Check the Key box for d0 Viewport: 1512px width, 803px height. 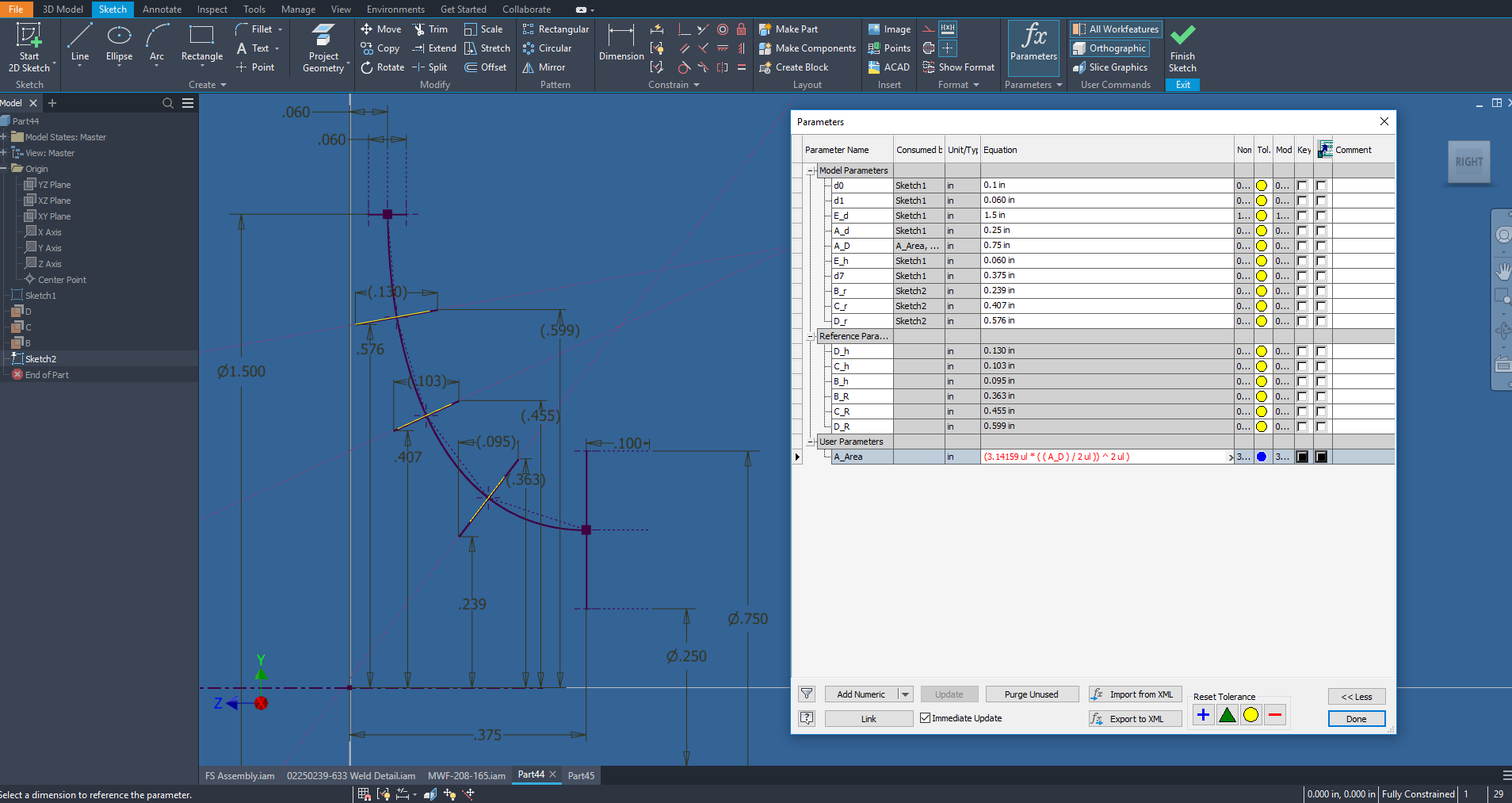[x=1302, y=185]
